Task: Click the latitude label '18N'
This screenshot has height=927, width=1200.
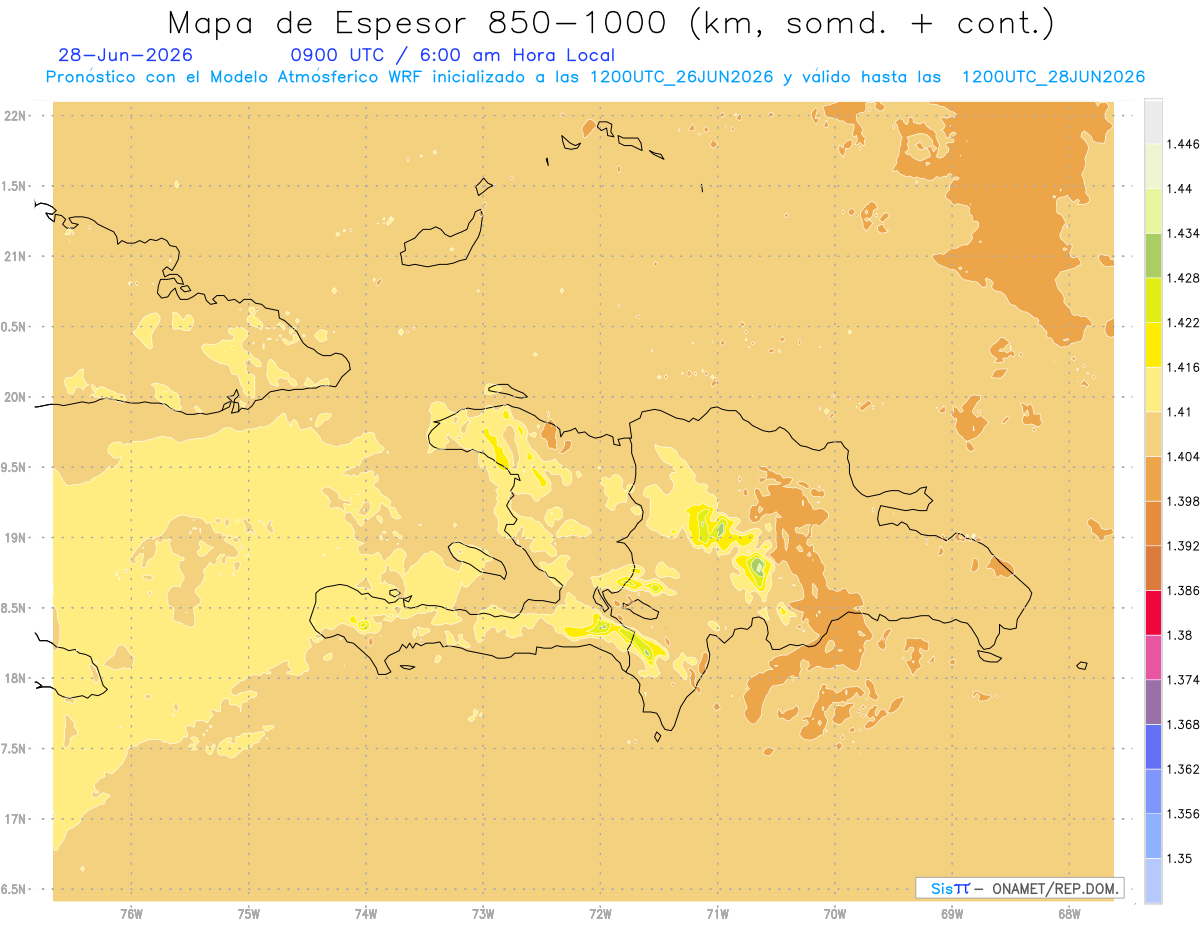Action: point(17,678)
